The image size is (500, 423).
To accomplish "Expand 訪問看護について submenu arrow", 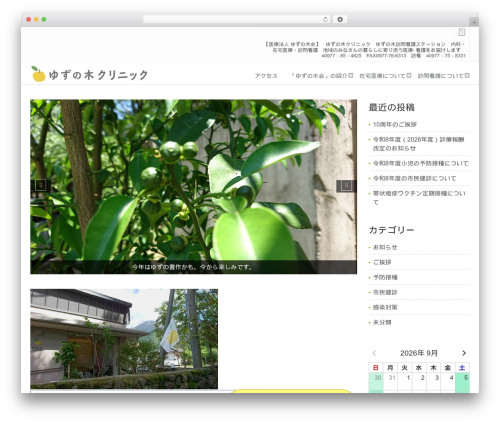I will click(x=467, y=76).
